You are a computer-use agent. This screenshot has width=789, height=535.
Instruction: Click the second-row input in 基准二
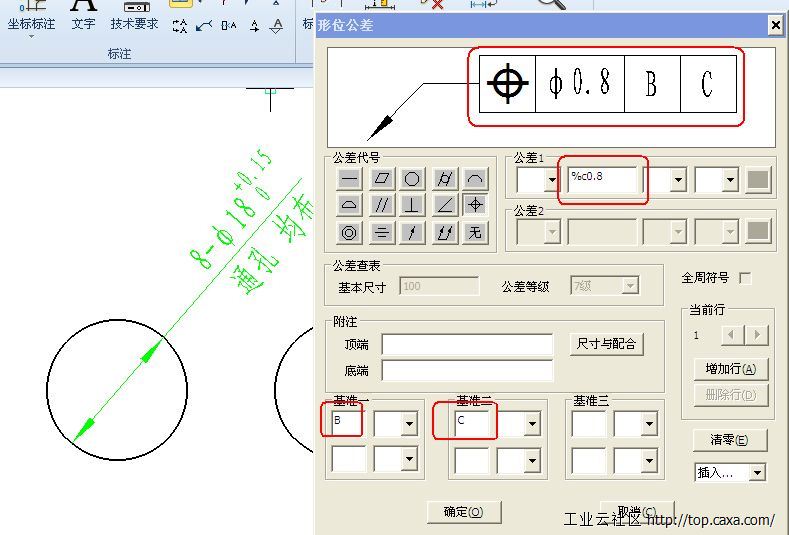[x=471, y=461]
